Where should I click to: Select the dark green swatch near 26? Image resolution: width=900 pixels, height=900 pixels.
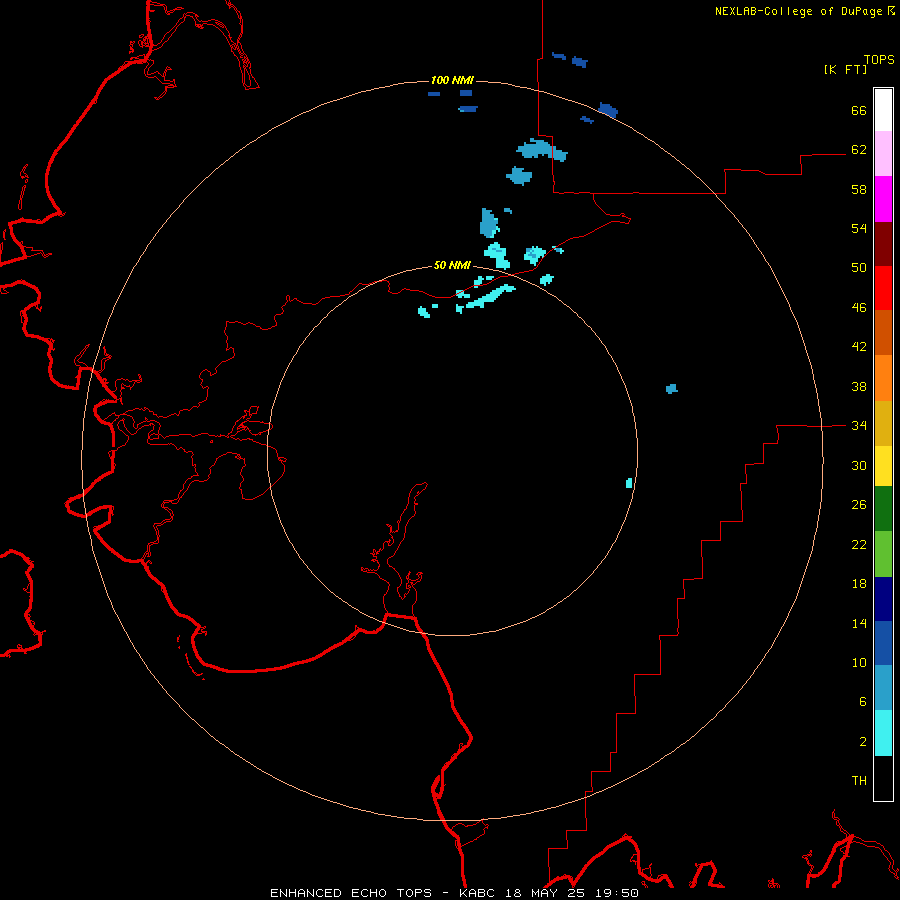point(883,509)
